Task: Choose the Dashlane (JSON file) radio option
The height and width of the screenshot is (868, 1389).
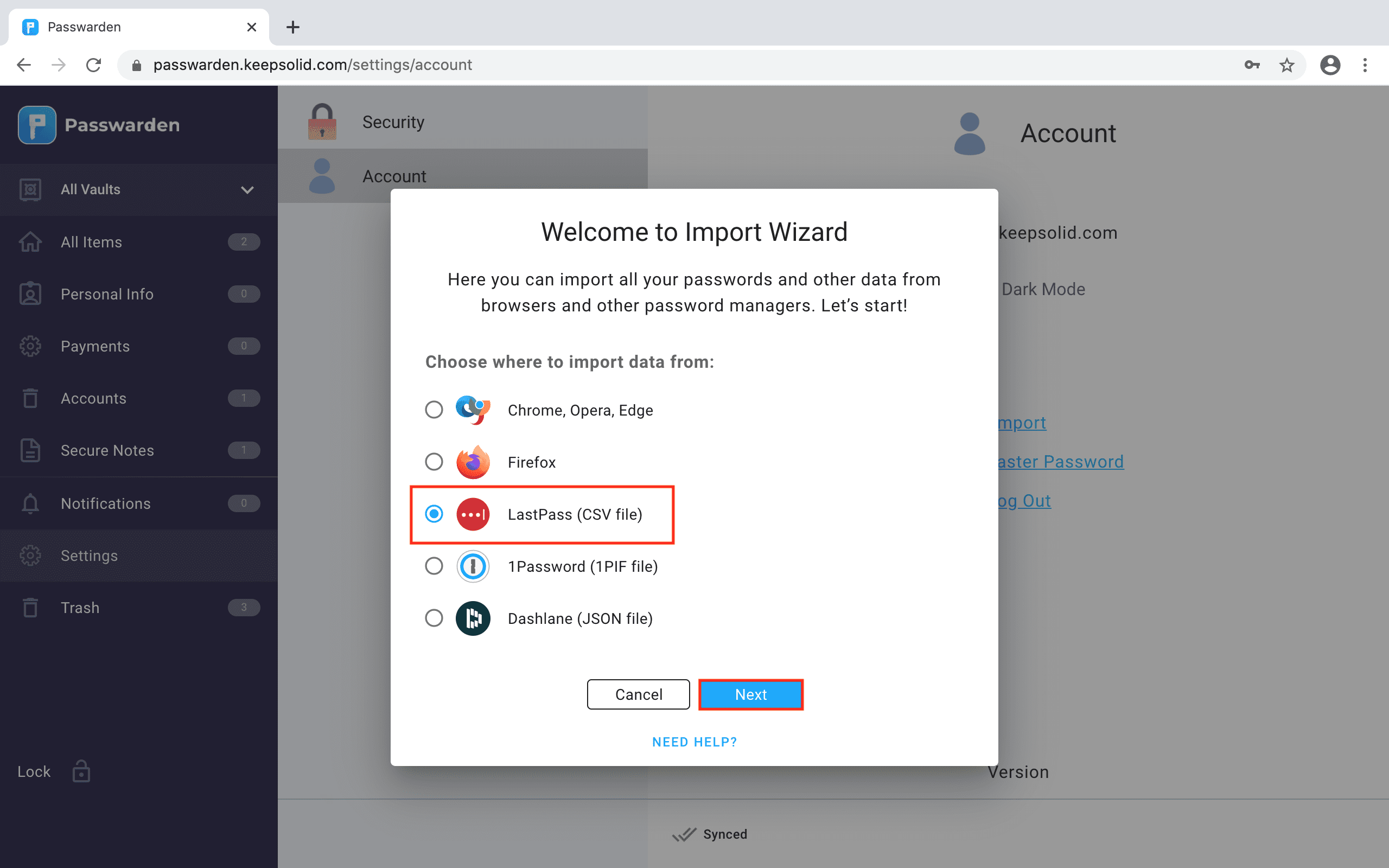Action: pyautogui.click(x=434, y=618)
